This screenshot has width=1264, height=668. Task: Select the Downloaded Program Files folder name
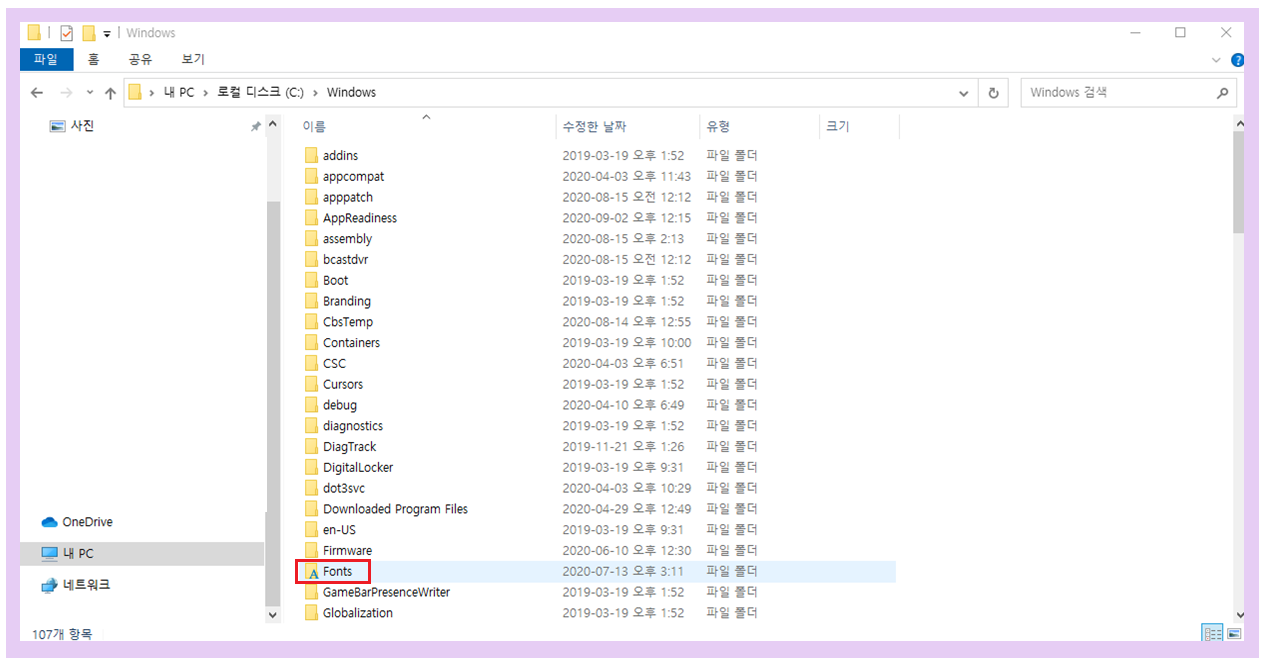(395, 509)
